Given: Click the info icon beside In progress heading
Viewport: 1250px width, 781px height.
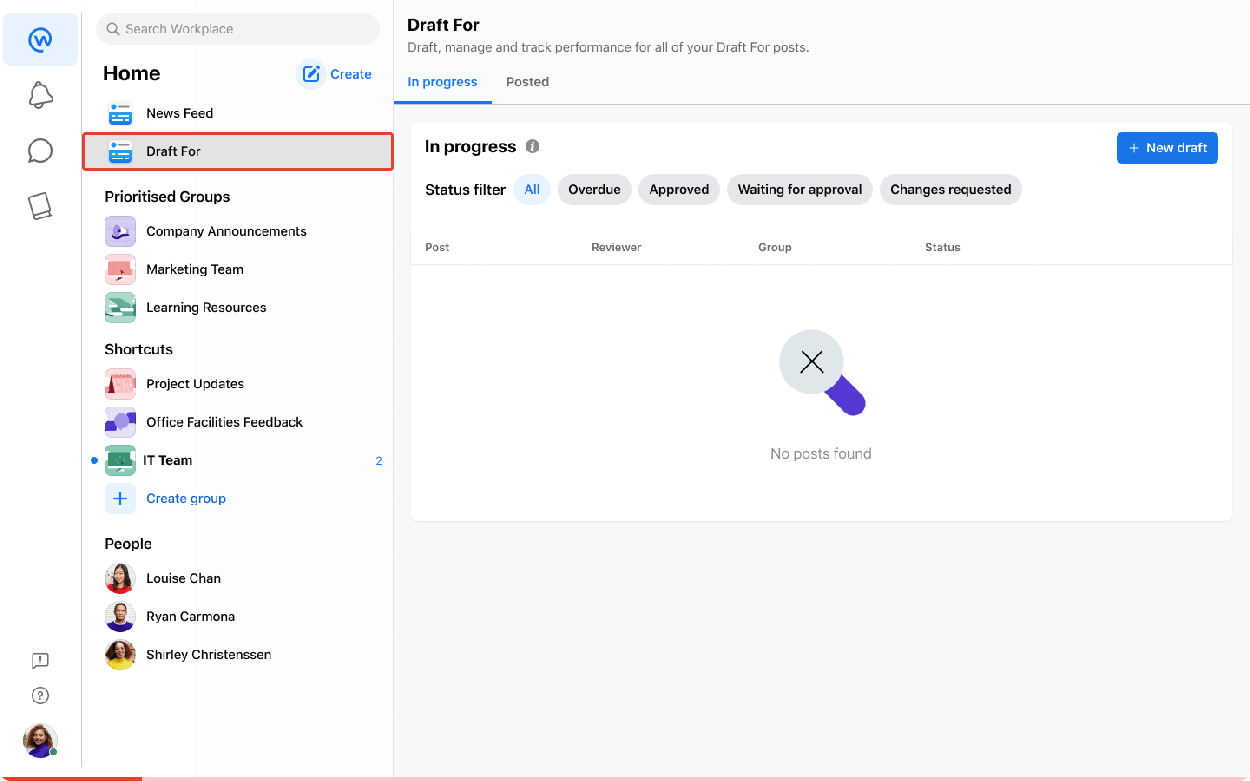Looking at the screenshot, I should tap(532, 146).
